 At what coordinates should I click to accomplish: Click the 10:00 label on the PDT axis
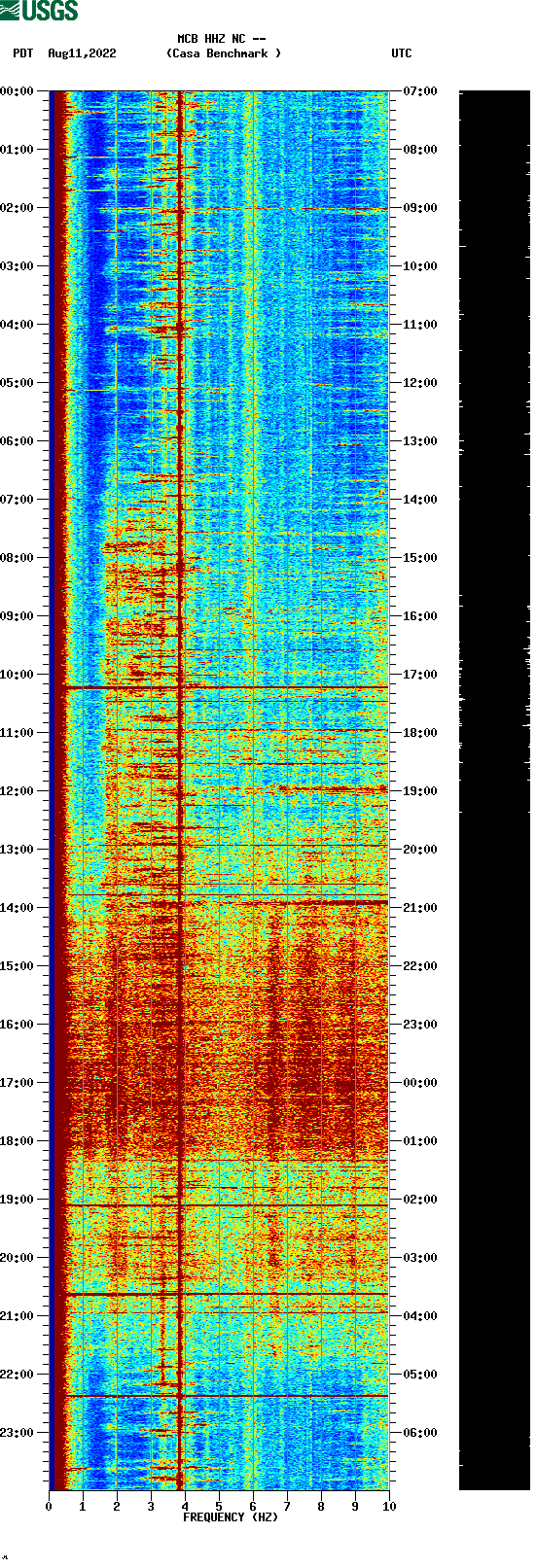[x=18, y=675]
